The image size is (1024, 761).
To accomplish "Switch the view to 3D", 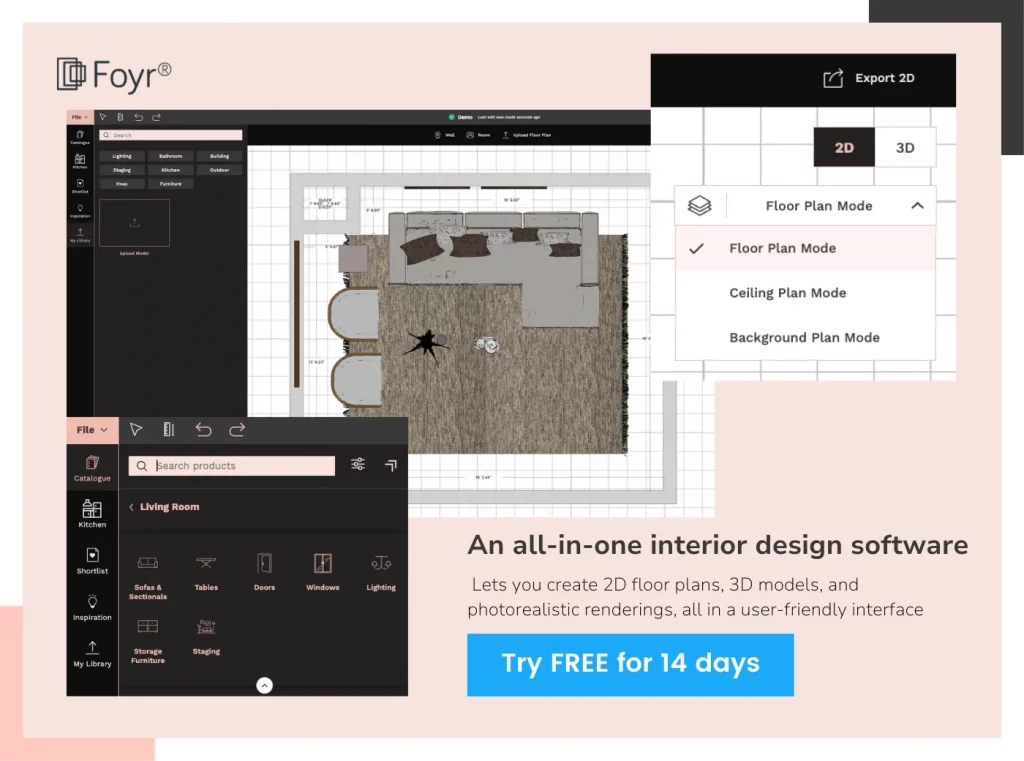I will (904, 148).
